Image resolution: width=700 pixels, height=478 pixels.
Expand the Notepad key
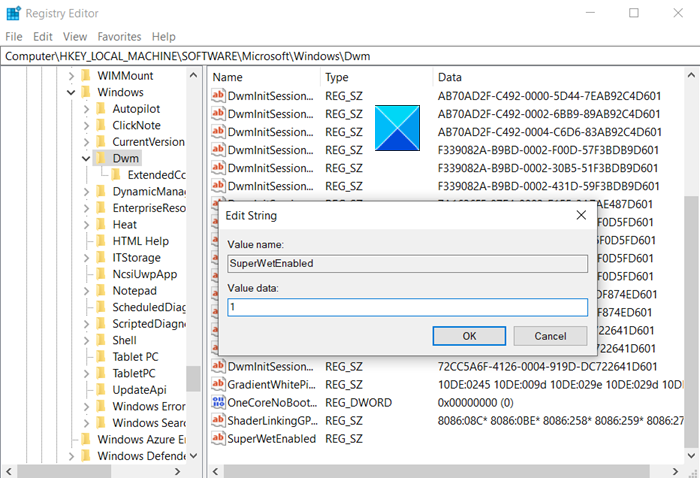pos(86,291)
